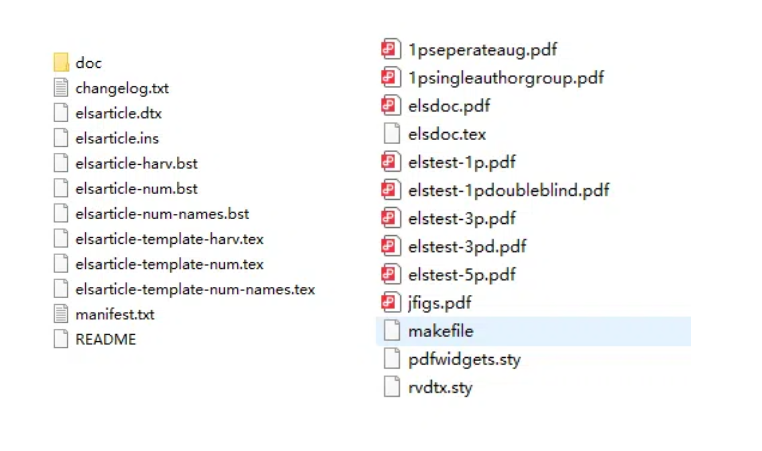Click the PDF icon for jfigs.pdf
Viewport: 762px width, 451px height.
[x=390, y=302]
